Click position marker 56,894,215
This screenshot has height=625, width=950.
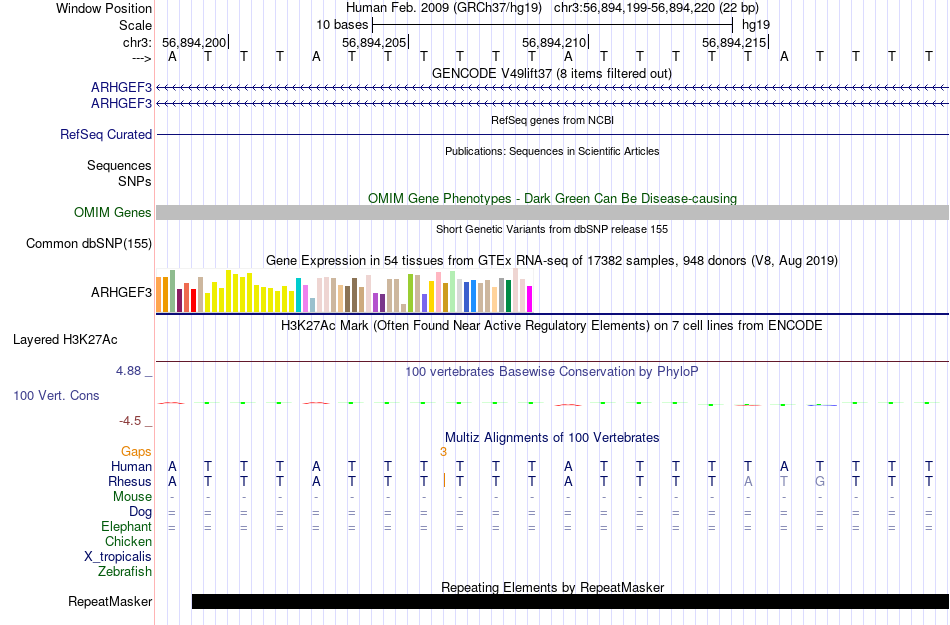click(x=734, y=42)
